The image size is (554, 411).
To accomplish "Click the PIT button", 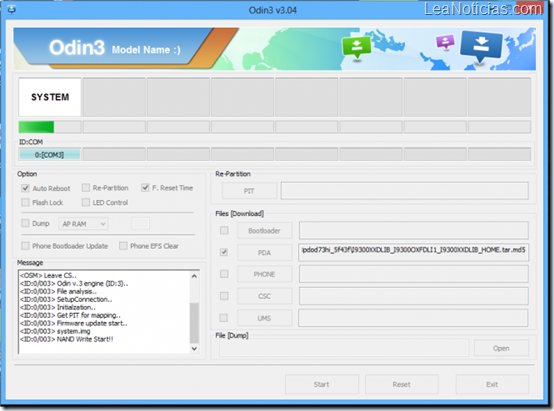I will click(249, 191).
